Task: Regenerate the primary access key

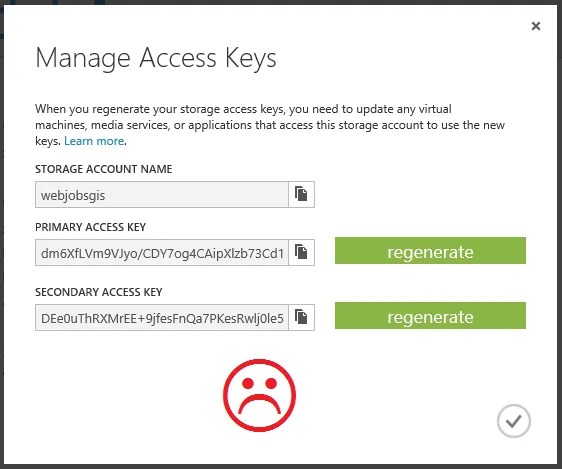Action: coord(430,250)
